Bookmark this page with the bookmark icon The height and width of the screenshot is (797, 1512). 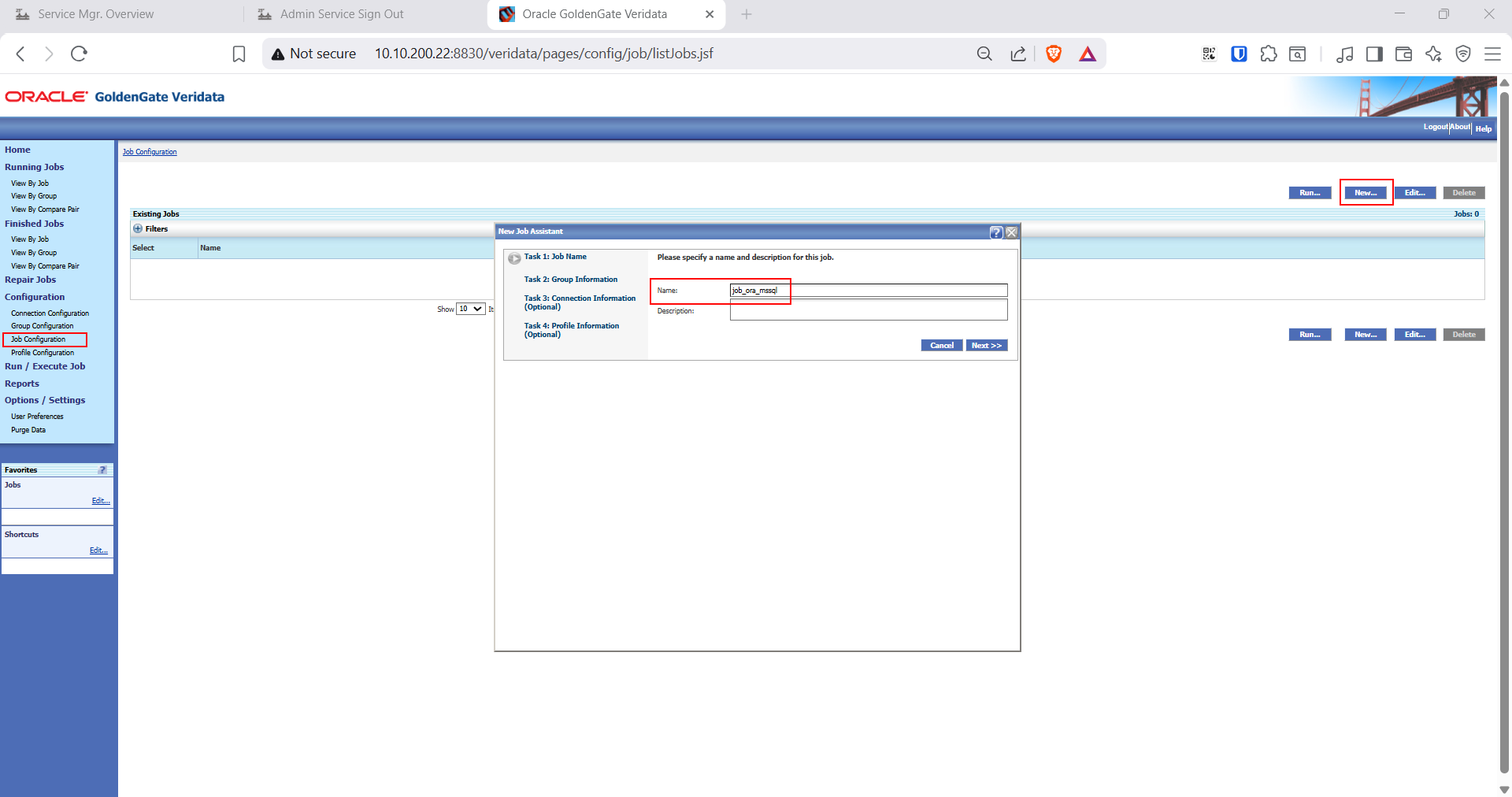(239, 54)
